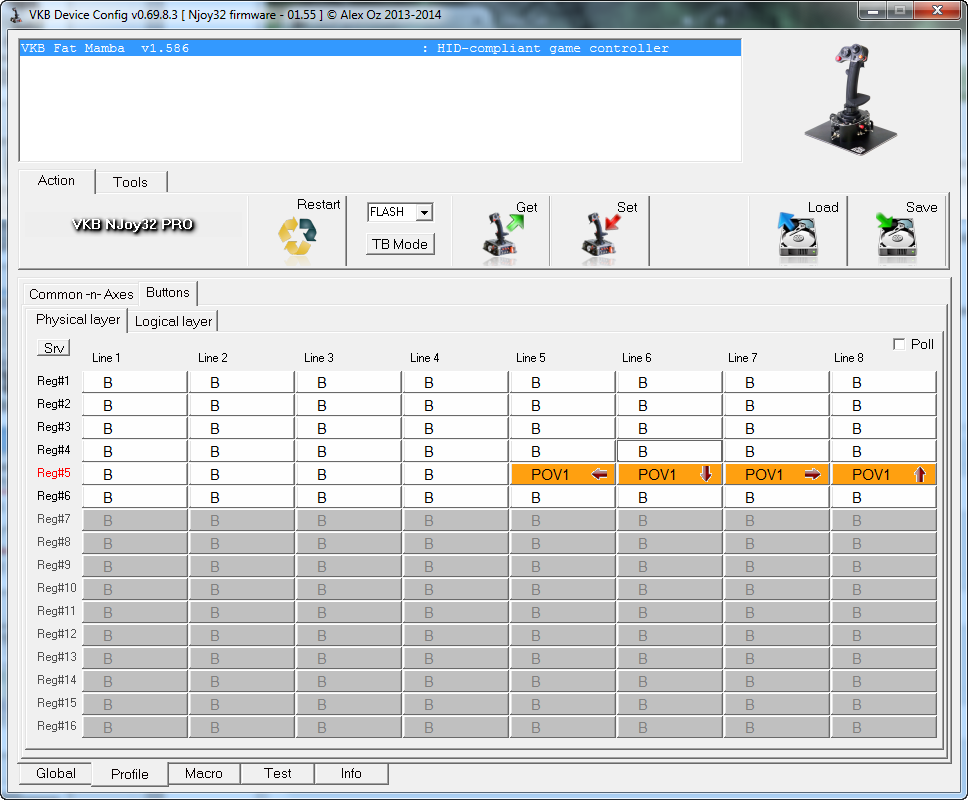Click the Reg#16 row label
Viewport: 968px width, 800px height.
tap(57, 726)
